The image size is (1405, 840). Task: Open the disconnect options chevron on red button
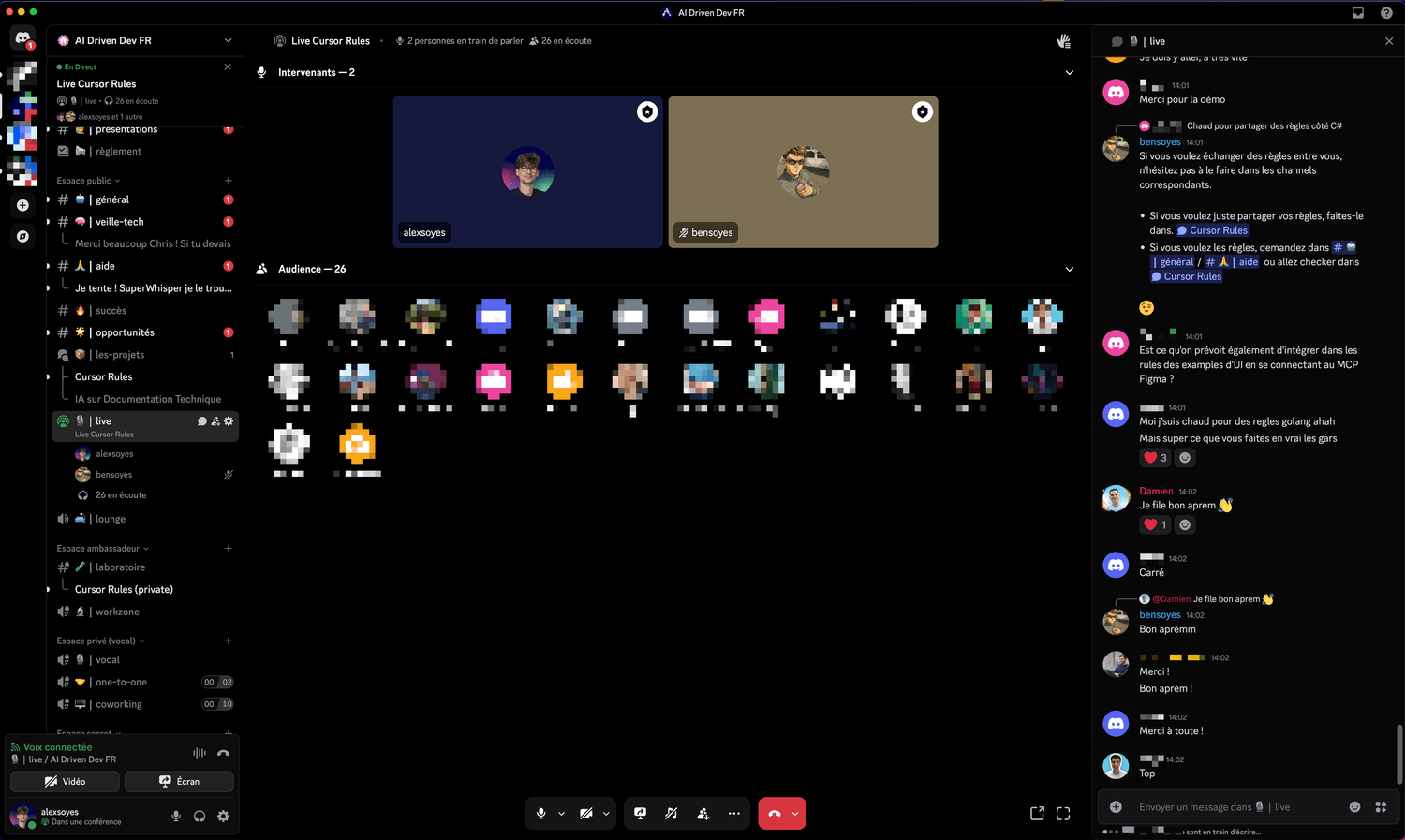[795, 813]
